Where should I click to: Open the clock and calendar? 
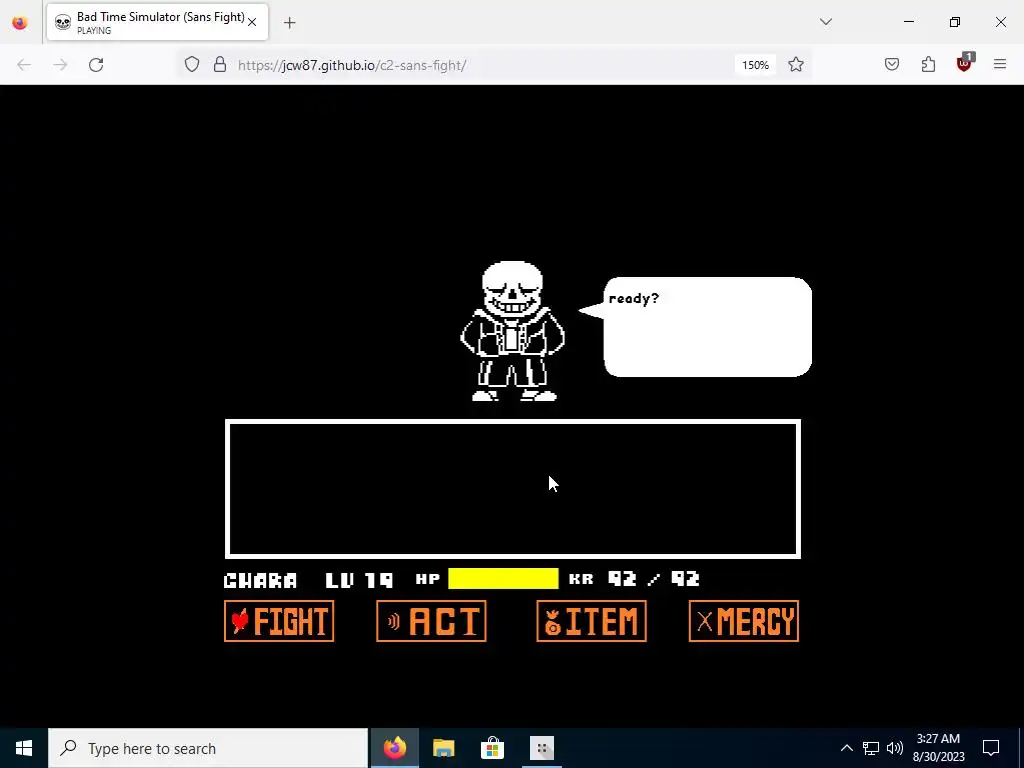click(938, 748)
